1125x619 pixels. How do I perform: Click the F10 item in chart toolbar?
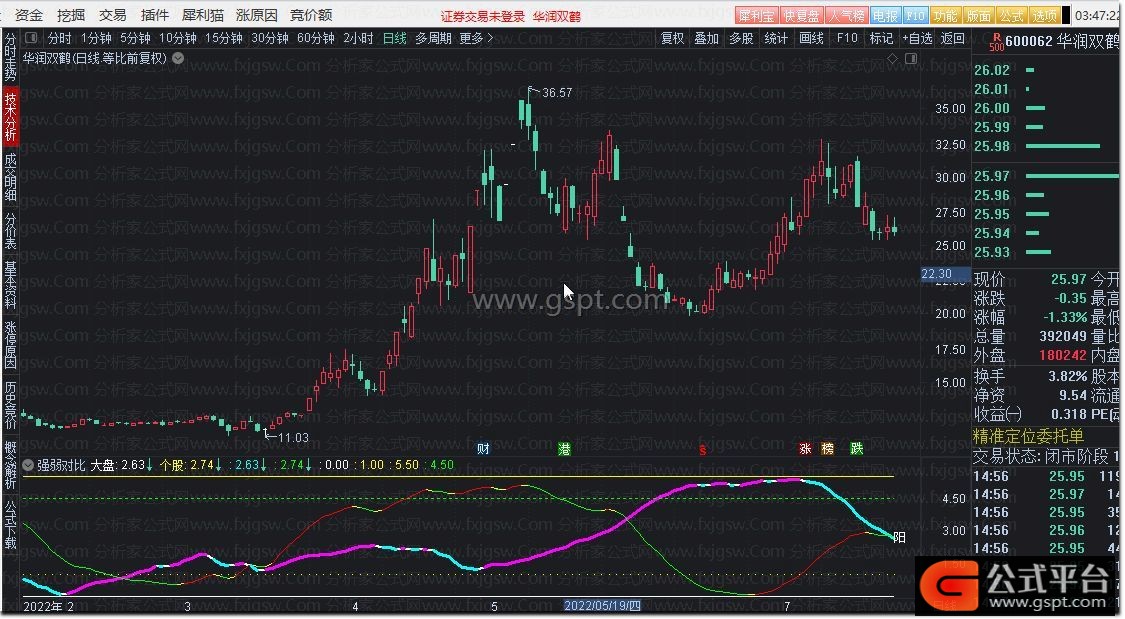[847, 38]
